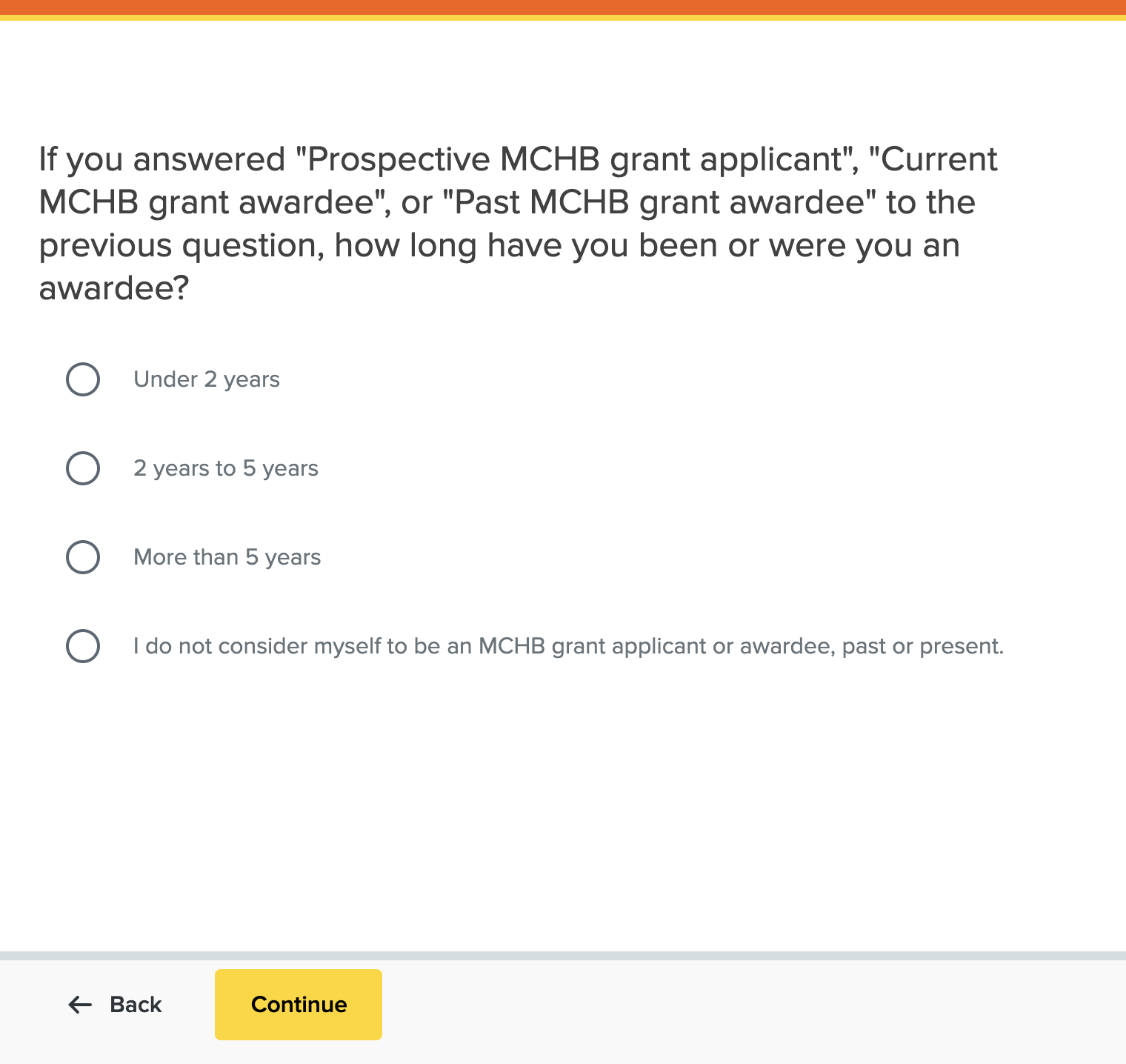Click the left arrow icon beside Back
This screenshot has height=1064, width=1126.
point(79,1005)
